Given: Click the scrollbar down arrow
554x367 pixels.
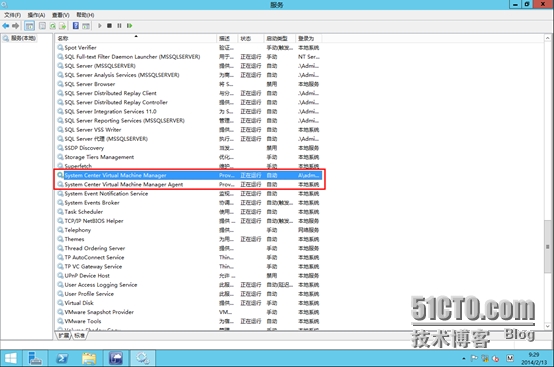Looking at the screenshot, I should coord(548,326).
